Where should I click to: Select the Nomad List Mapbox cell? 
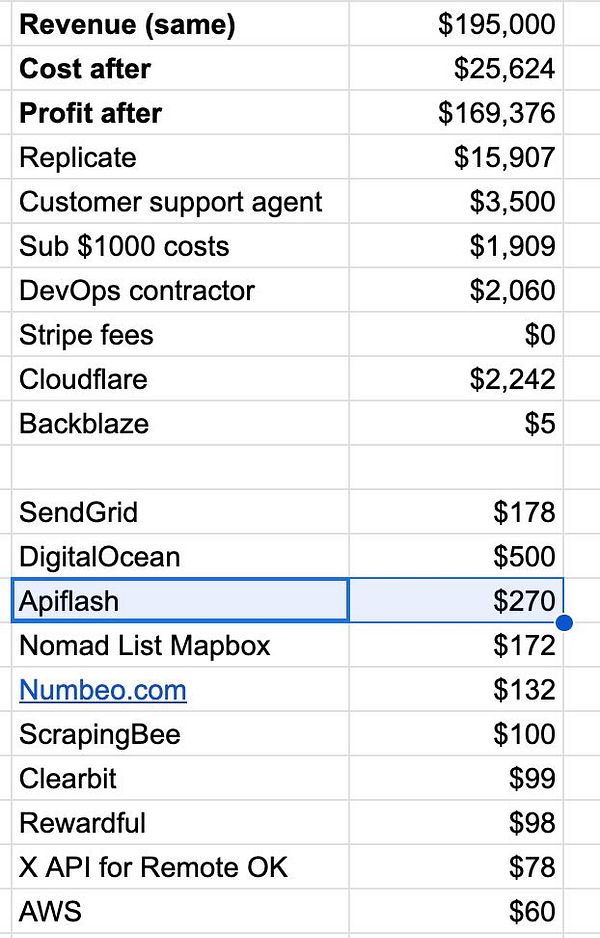[180, 645]
